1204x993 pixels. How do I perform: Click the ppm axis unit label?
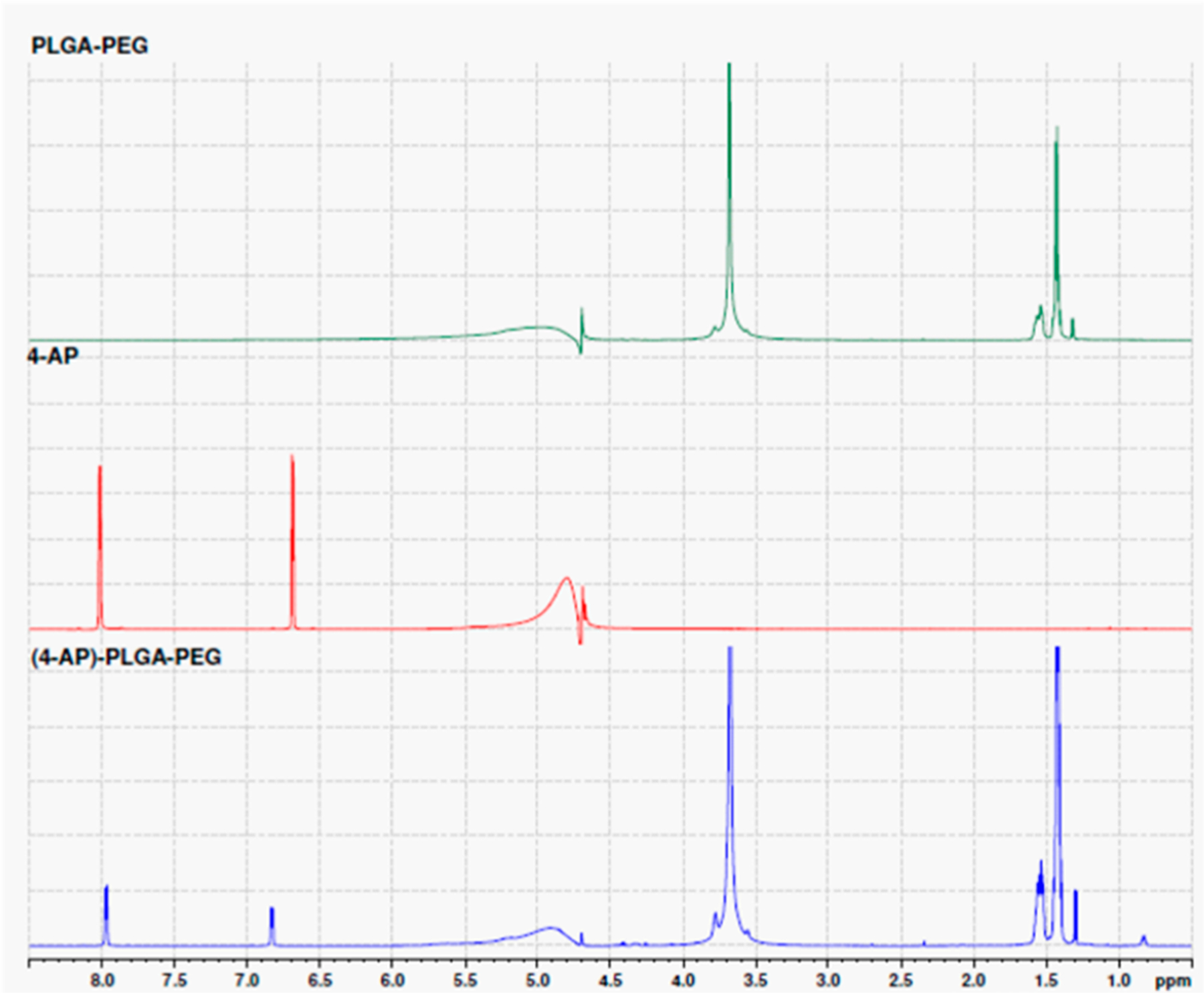click(x=1173, y=982)
